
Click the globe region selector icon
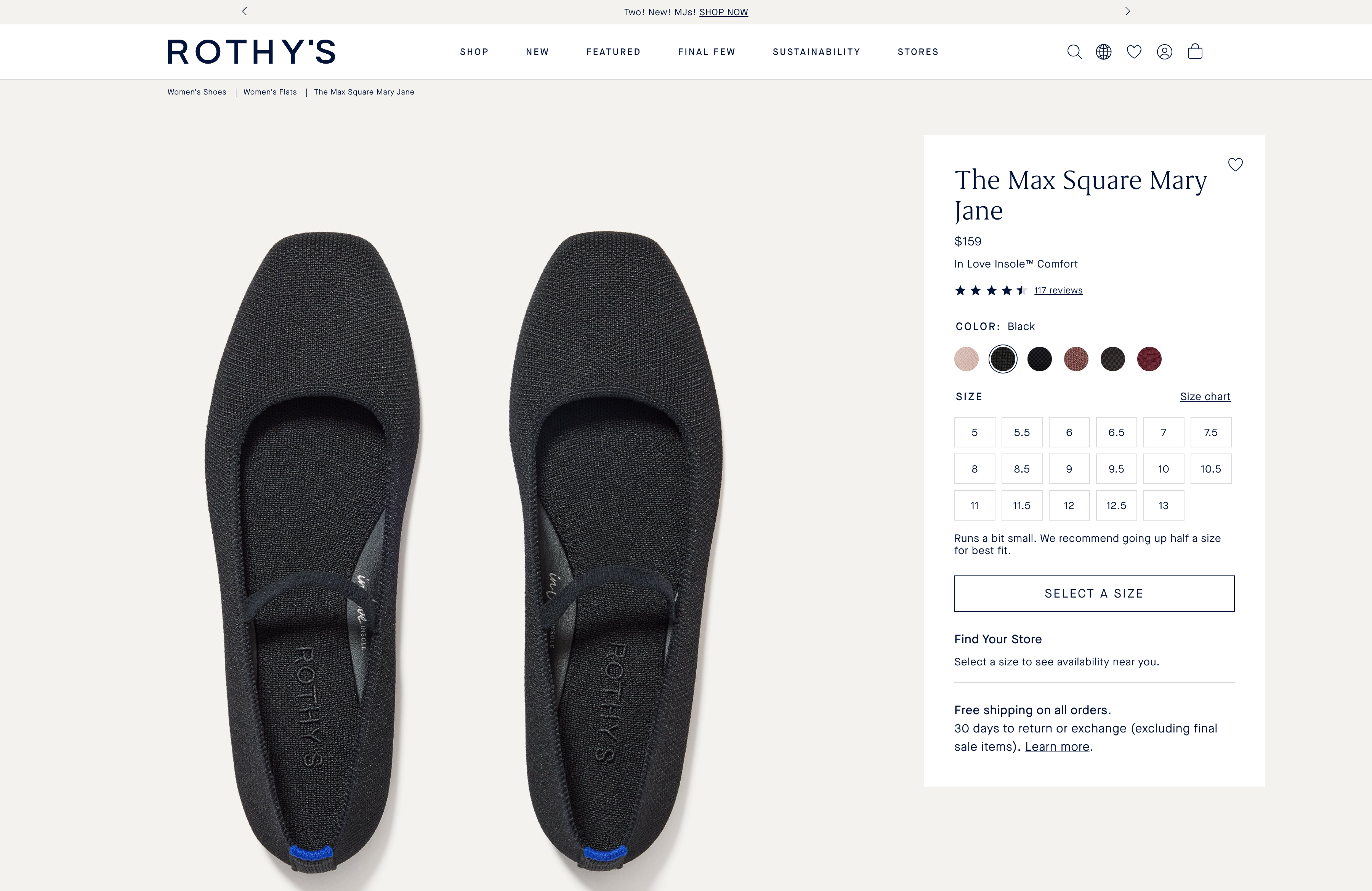[x=1103, y=52]
